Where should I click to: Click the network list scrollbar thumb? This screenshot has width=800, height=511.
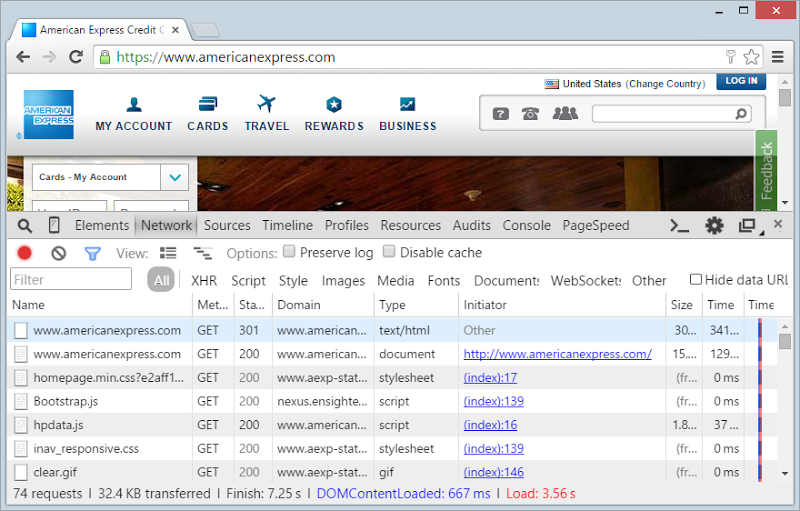point(785,341)
